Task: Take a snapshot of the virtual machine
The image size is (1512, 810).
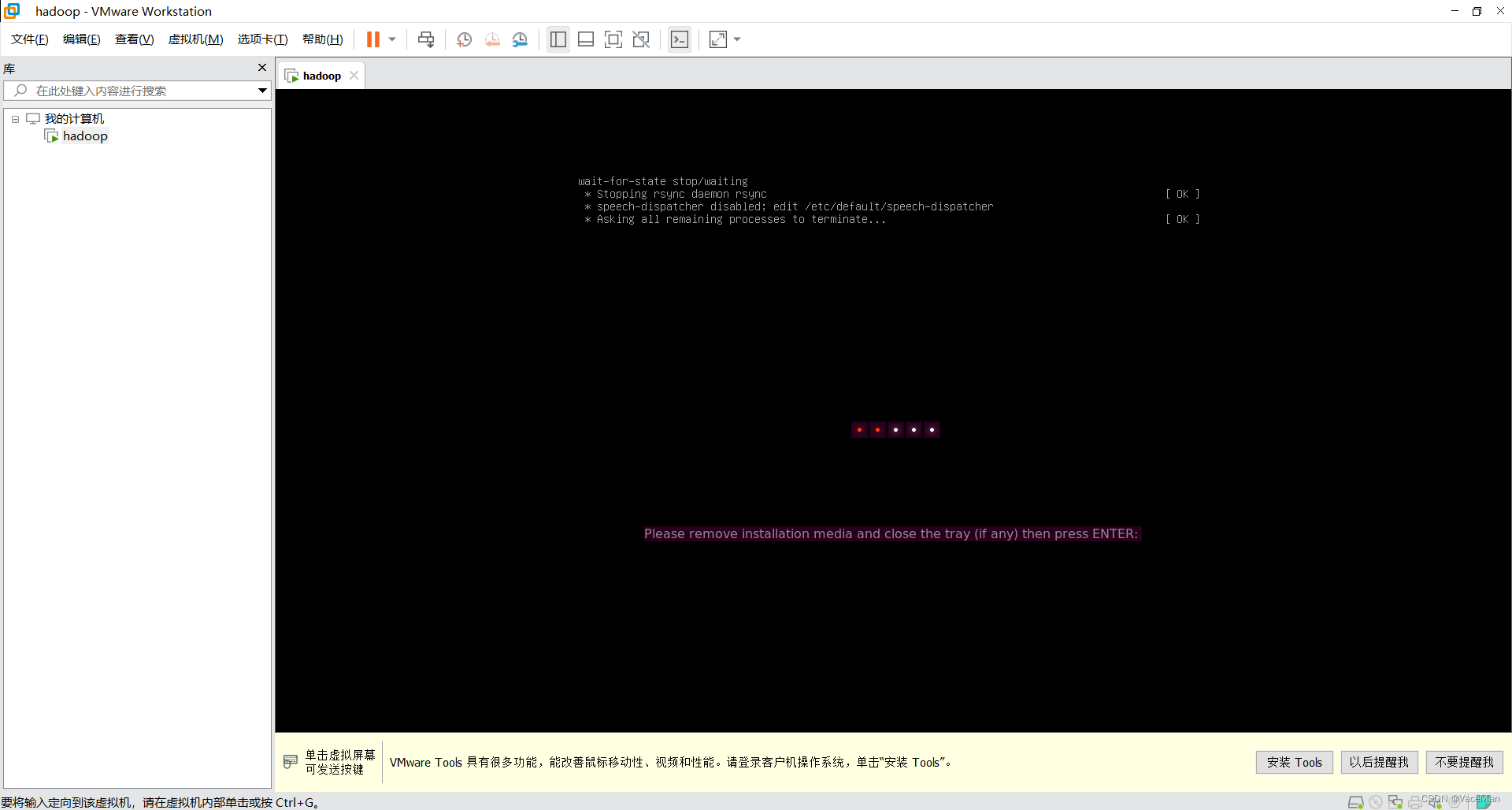Action: (464, 39)
